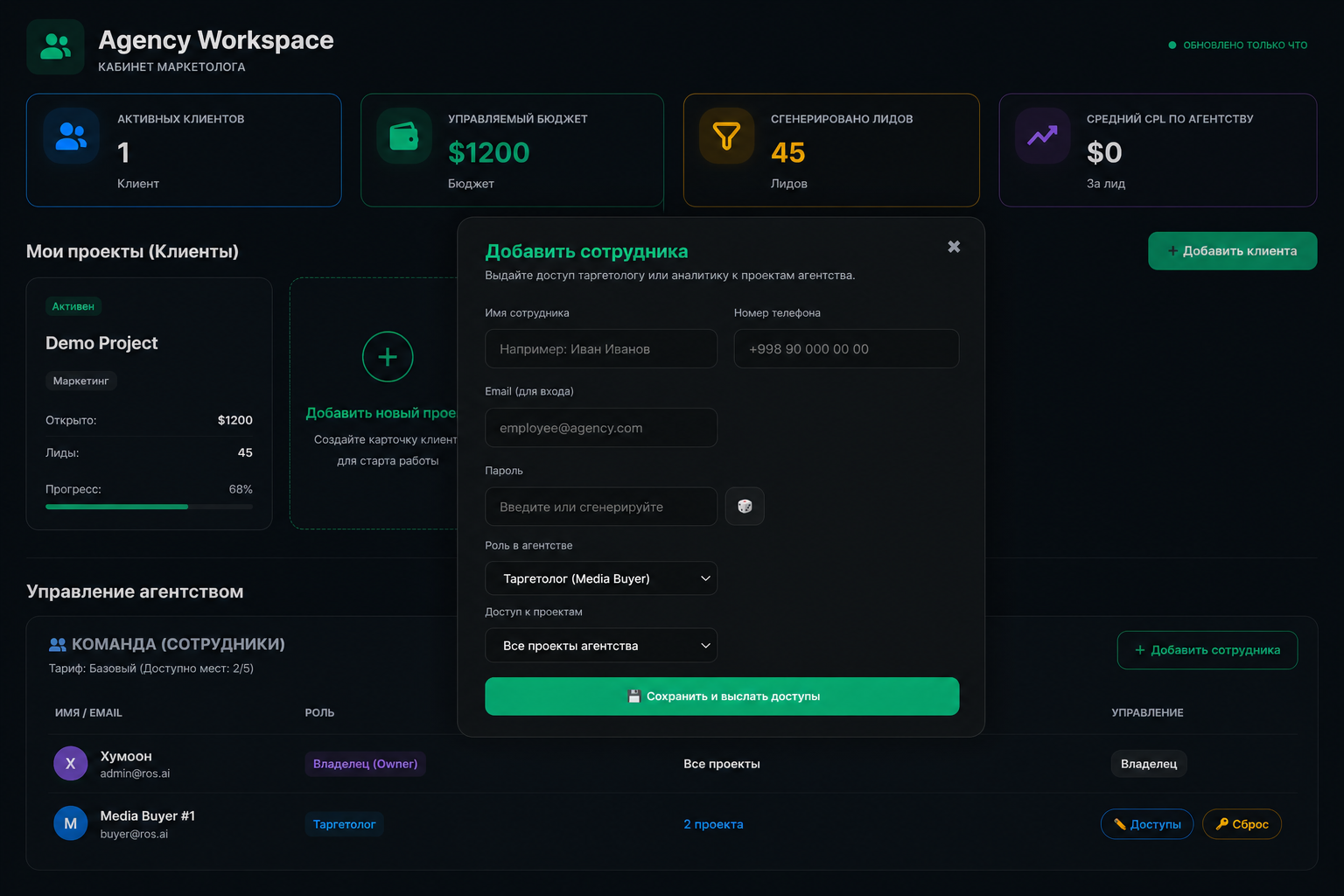Click the plus circle to add project
1344x896 pixels.
[388, 357]
